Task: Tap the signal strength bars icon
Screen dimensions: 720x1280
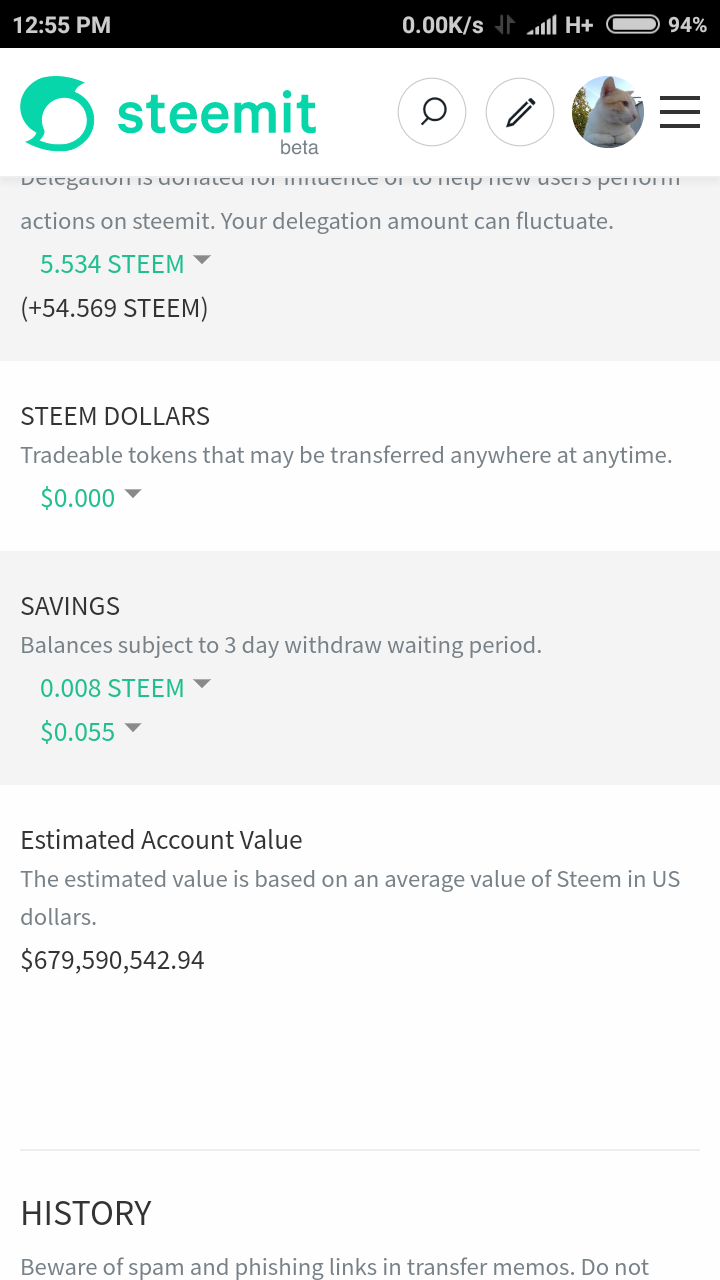Action: pos(541,25)
